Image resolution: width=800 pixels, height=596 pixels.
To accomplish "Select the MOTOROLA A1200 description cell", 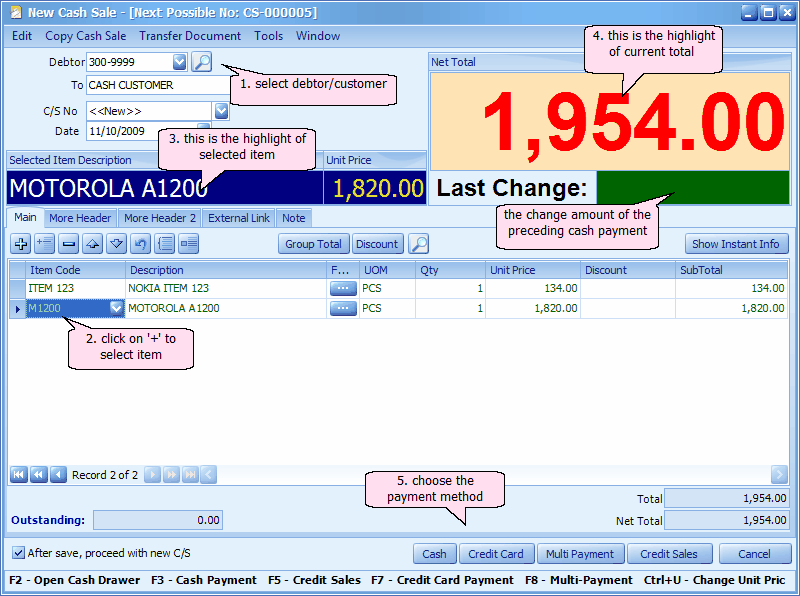I will click(x=226, y=308).
